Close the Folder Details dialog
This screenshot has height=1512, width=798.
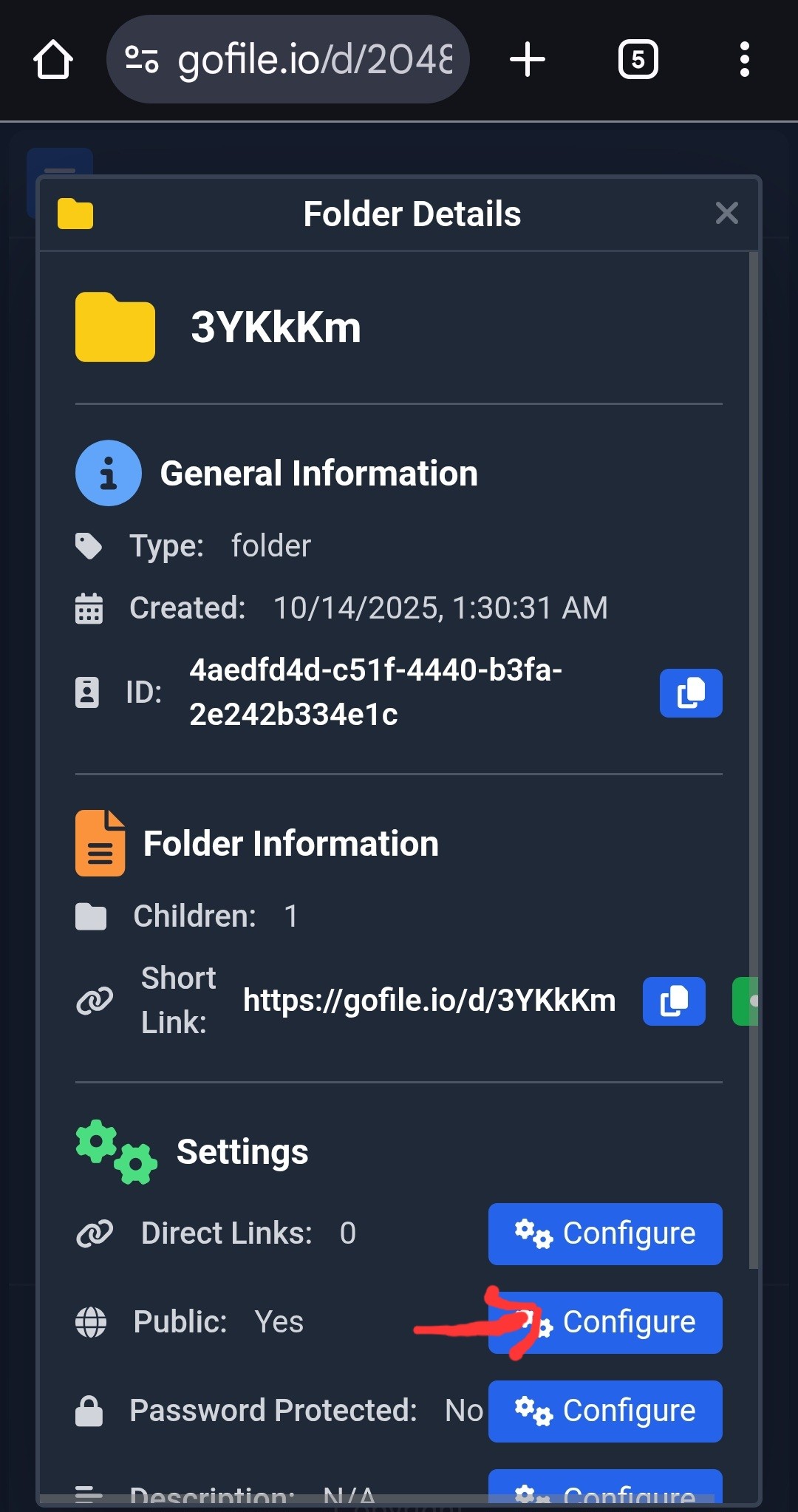click(x=726, y=214)
